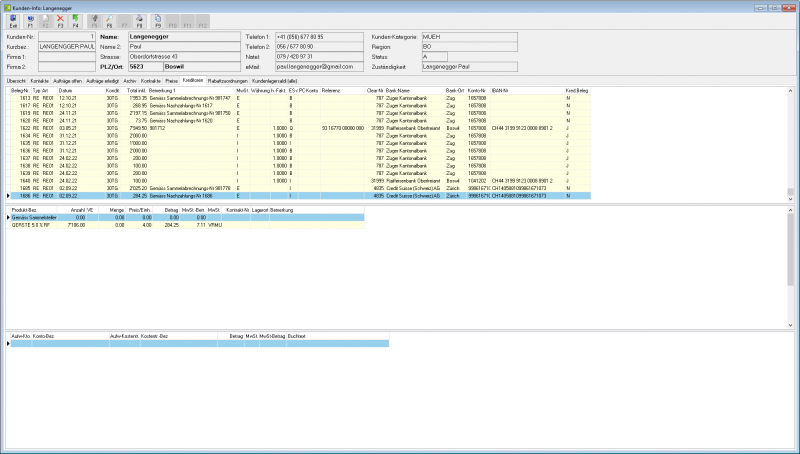Click the red X F3 icon

[60, 21]
